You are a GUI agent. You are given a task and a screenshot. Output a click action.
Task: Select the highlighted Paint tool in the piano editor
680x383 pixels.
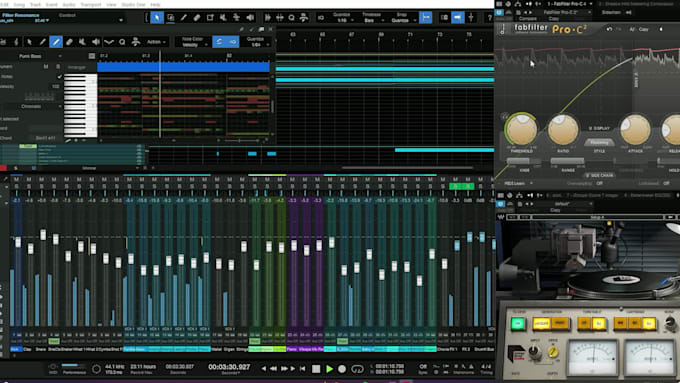tap(56, 42)
